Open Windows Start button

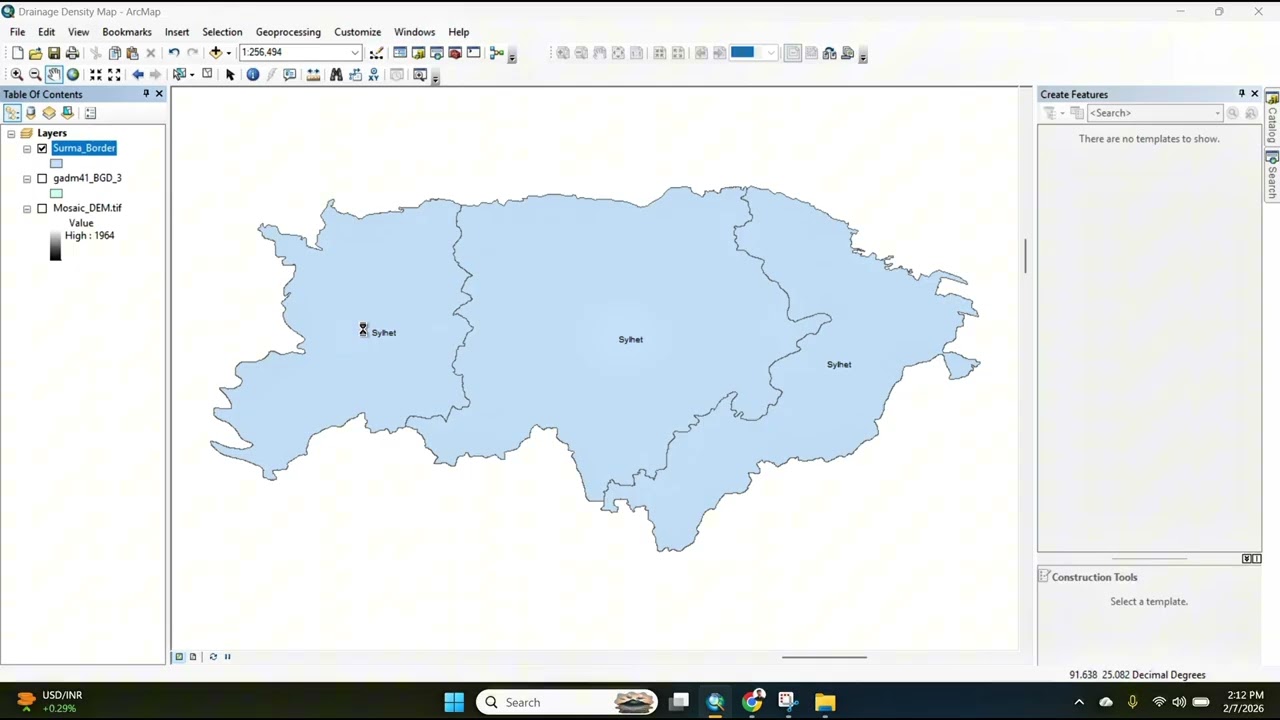pos(454,702)
